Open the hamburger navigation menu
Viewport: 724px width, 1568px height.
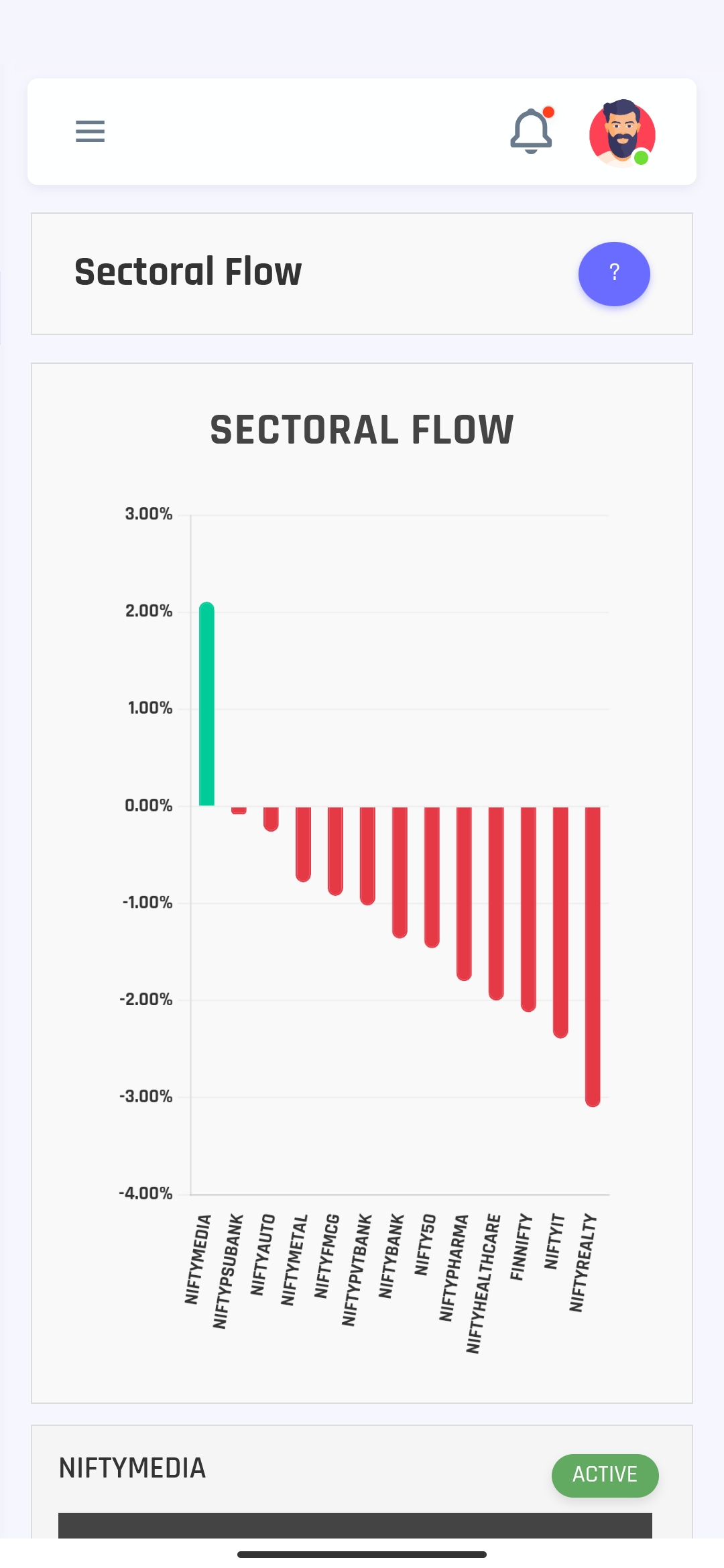click(90, 131)
